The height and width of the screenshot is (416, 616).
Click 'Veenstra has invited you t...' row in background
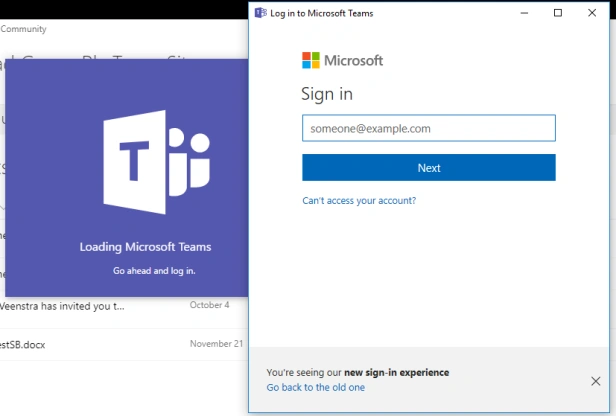click(62, 306)
